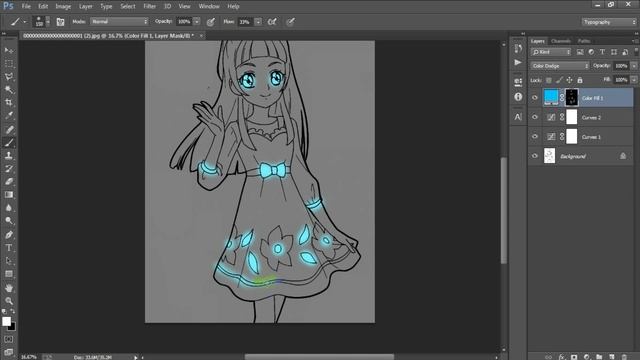Toggle pressure for size button

[290, 22]
